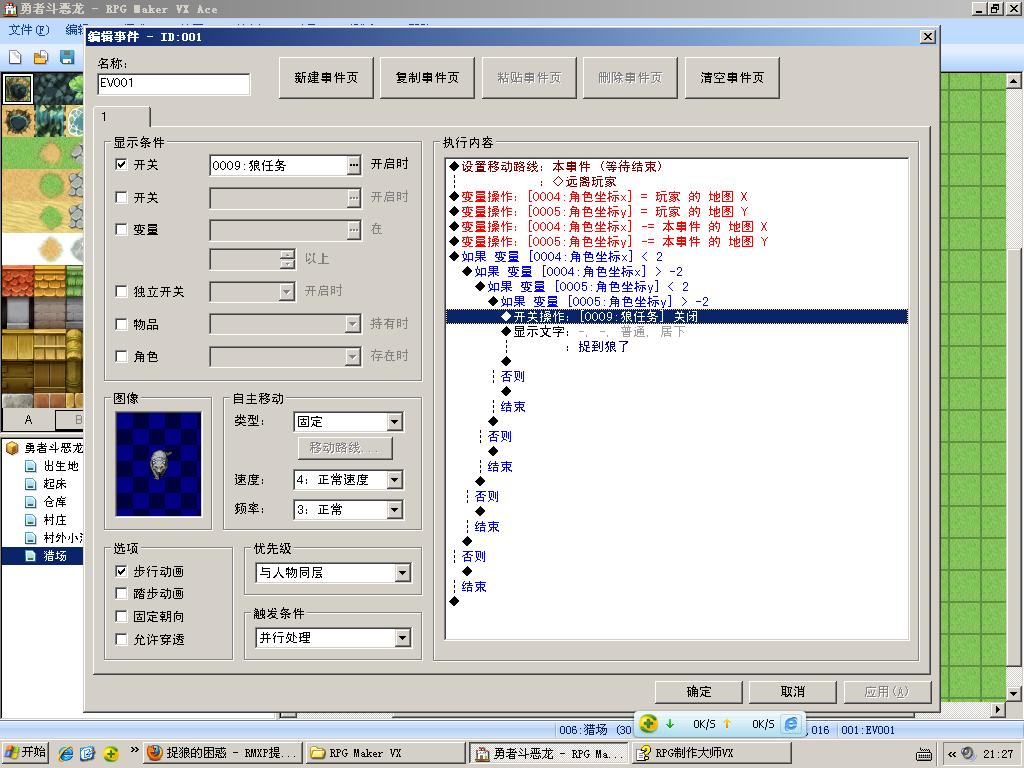
Task: Click the keyboard input method tray icon
Action: click(x=923, y=754)
